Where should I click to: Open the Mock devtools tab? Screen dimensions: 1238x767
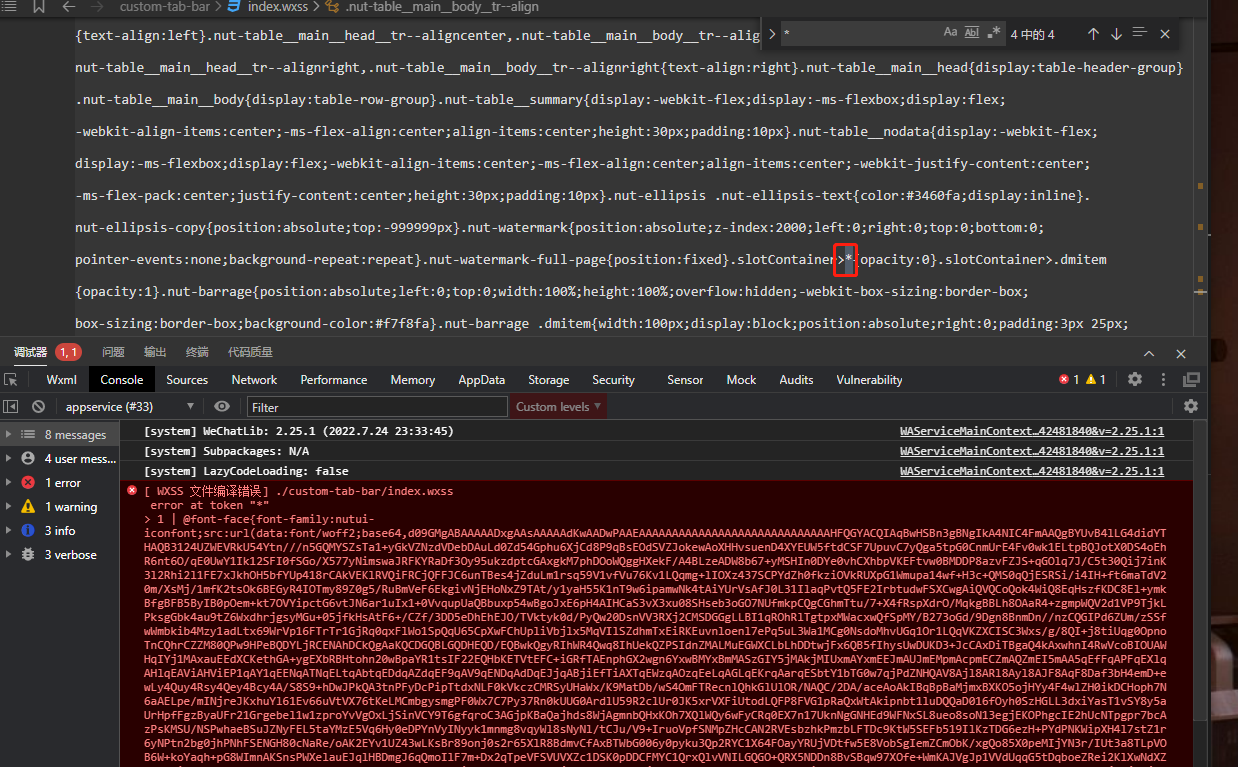[x=741, y=380]
